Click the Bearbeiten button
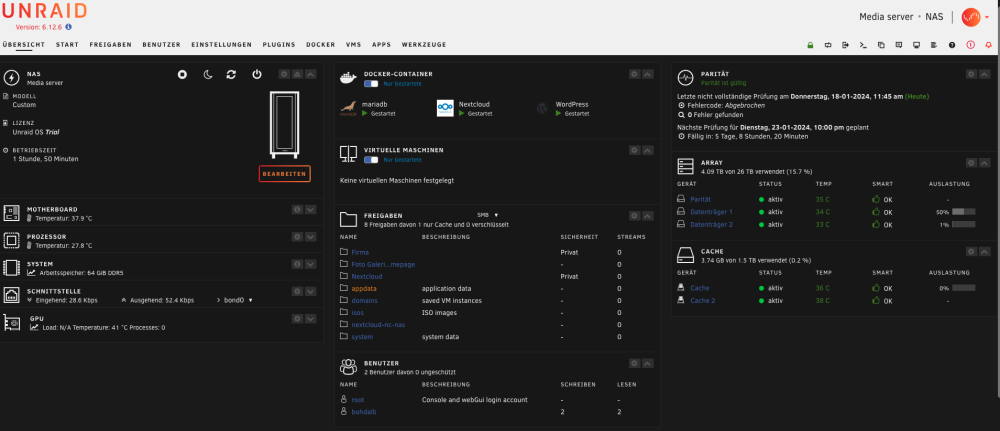This screenshot has width=1000, height=431. tap(284, 174)
